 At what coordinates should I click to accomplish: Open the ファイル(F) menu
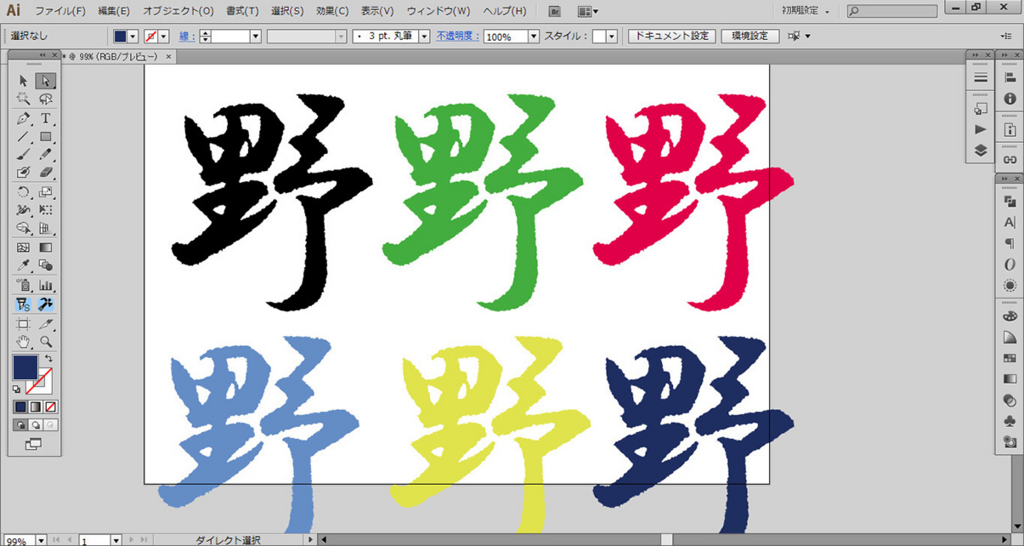click(60, 11)
